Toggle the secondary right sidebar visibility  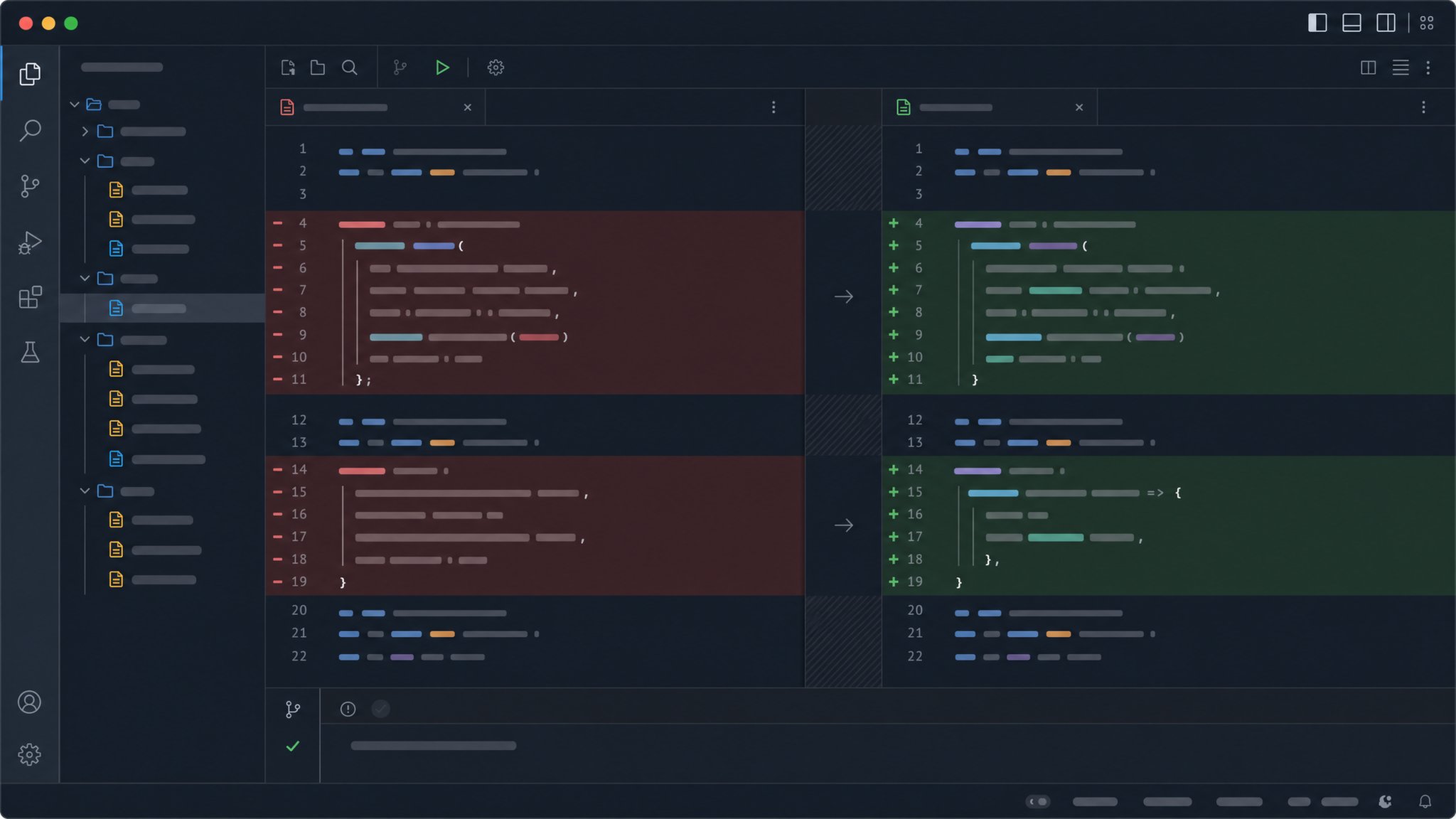1386,23
